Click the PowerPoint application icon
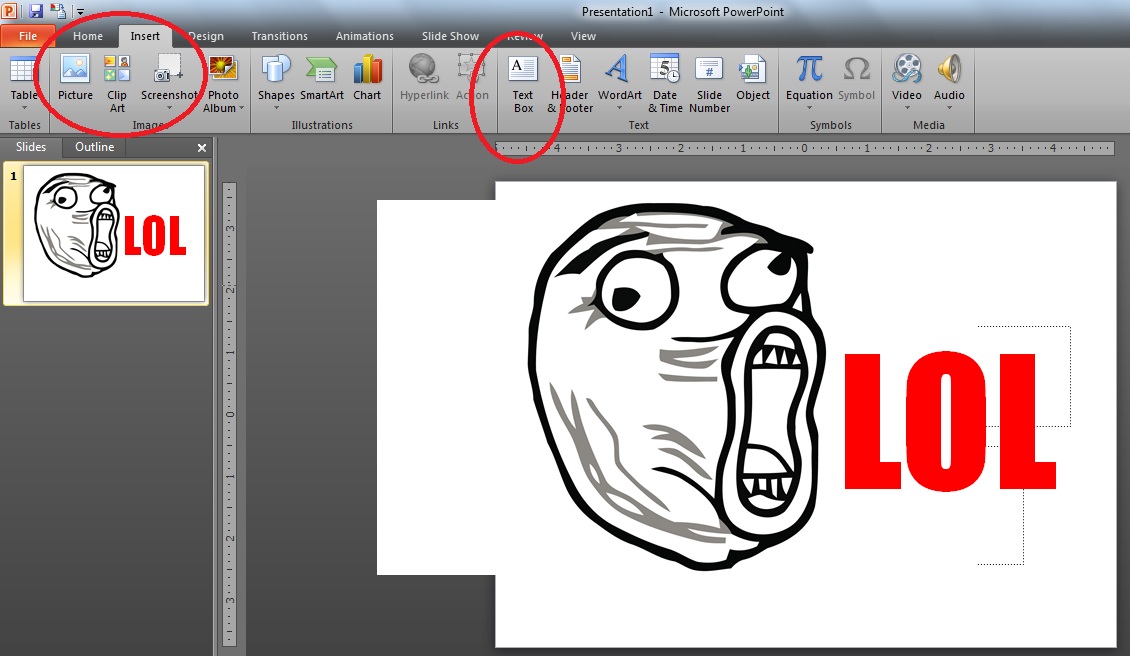Screen dimensions: 1130x656 click(9, 12)
